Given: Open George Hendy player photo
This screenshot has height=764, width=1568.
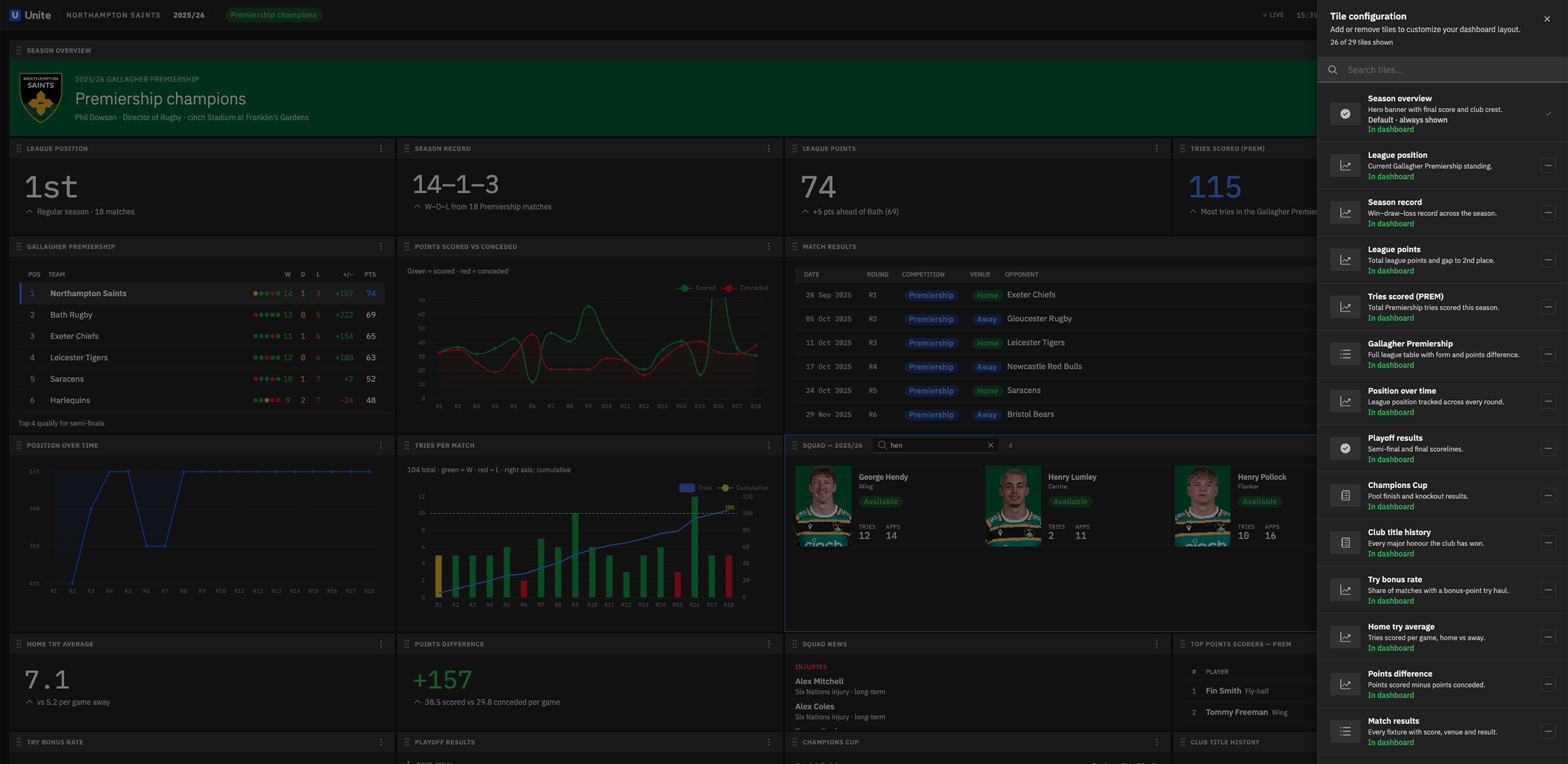Looking at the screenshot, I should pyautogui.click(x=823, y=506).
